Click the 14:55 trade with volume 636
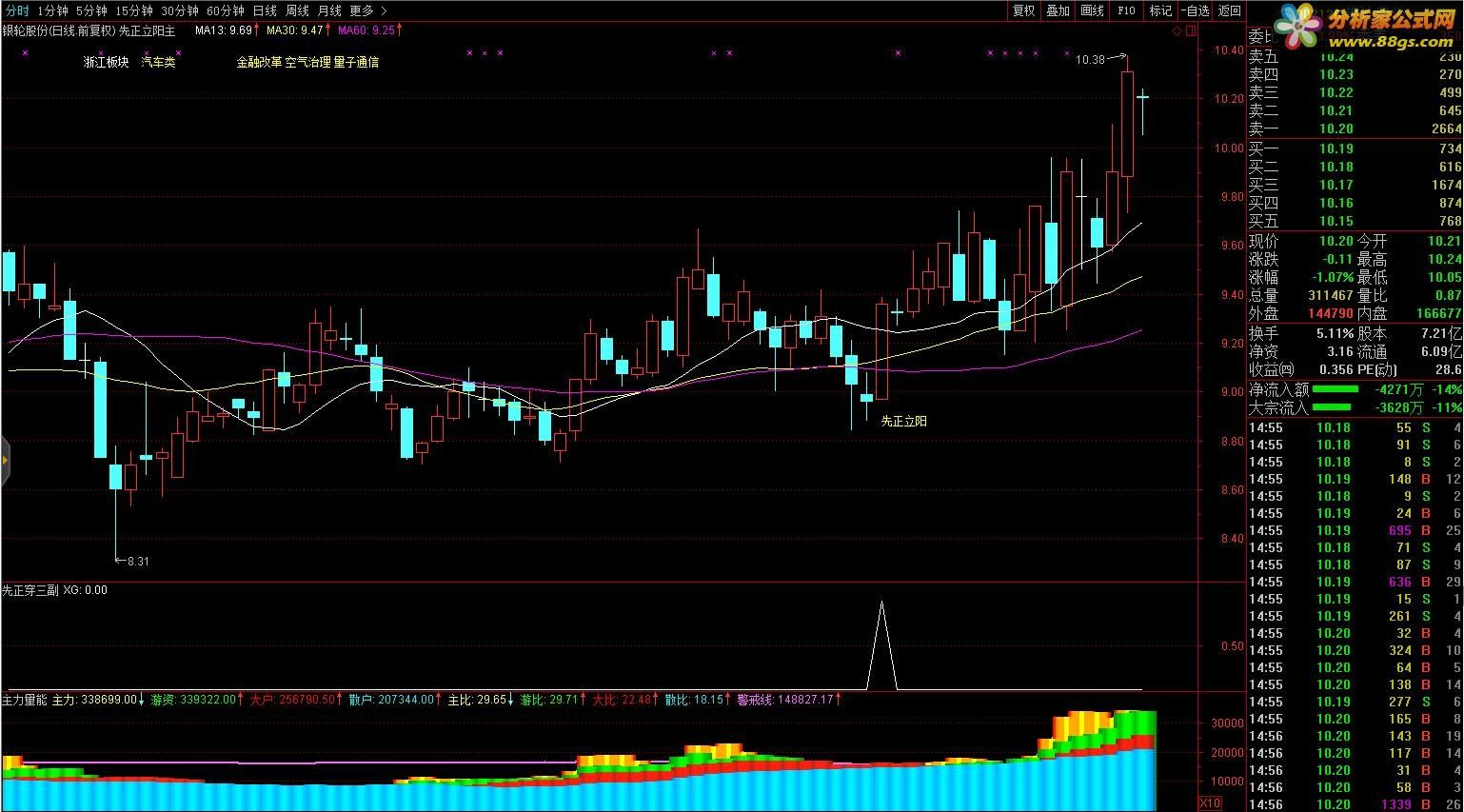Screen dimensions: 1464x812 coord(1355,582)
